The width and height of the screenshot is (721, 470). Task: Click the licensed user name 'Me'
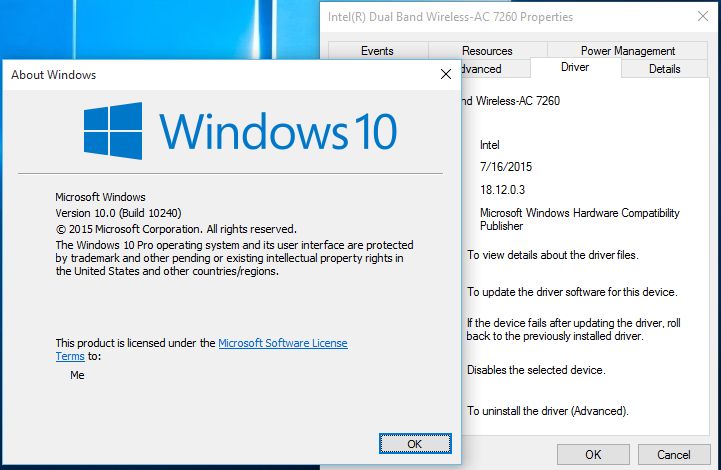(77, 375)
